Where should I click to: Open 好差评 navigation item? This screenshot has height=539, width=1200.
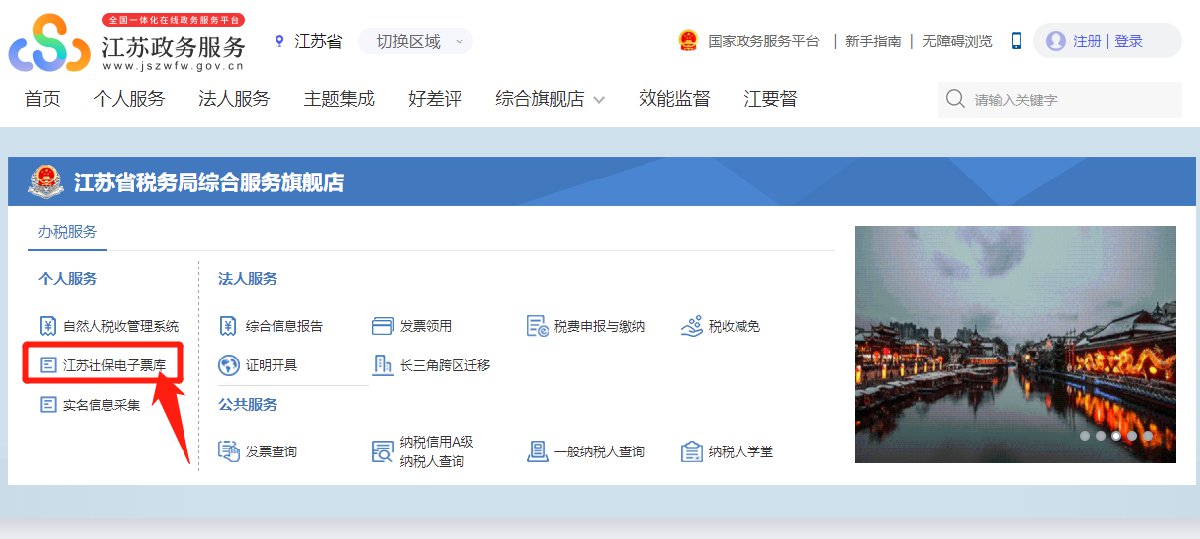point(435,99)
